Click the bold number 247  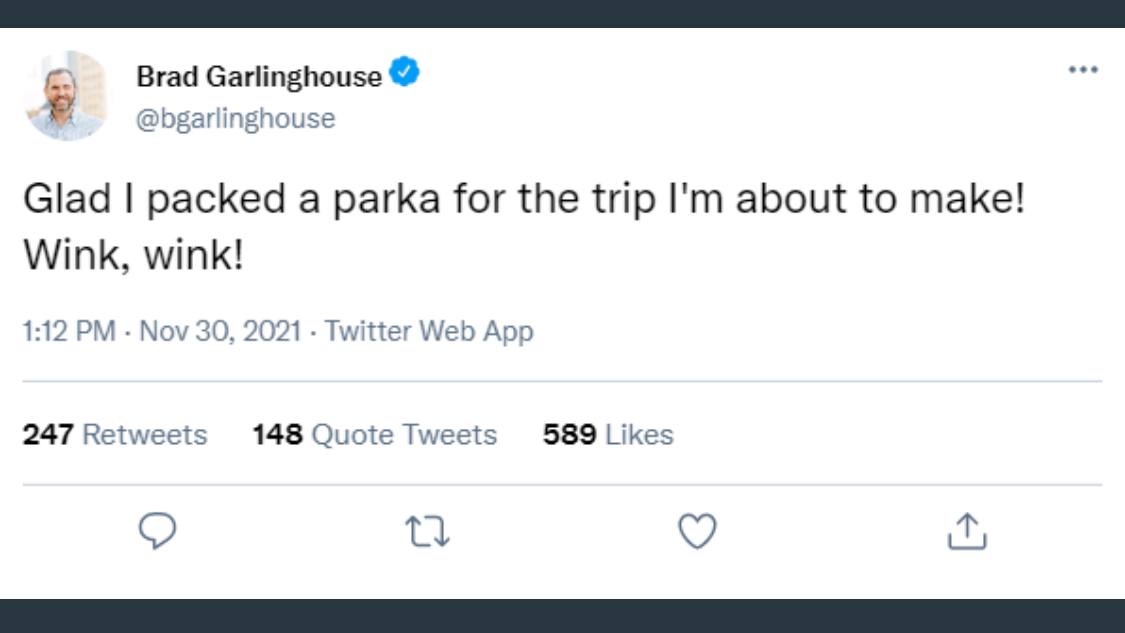tap(48, 435)
